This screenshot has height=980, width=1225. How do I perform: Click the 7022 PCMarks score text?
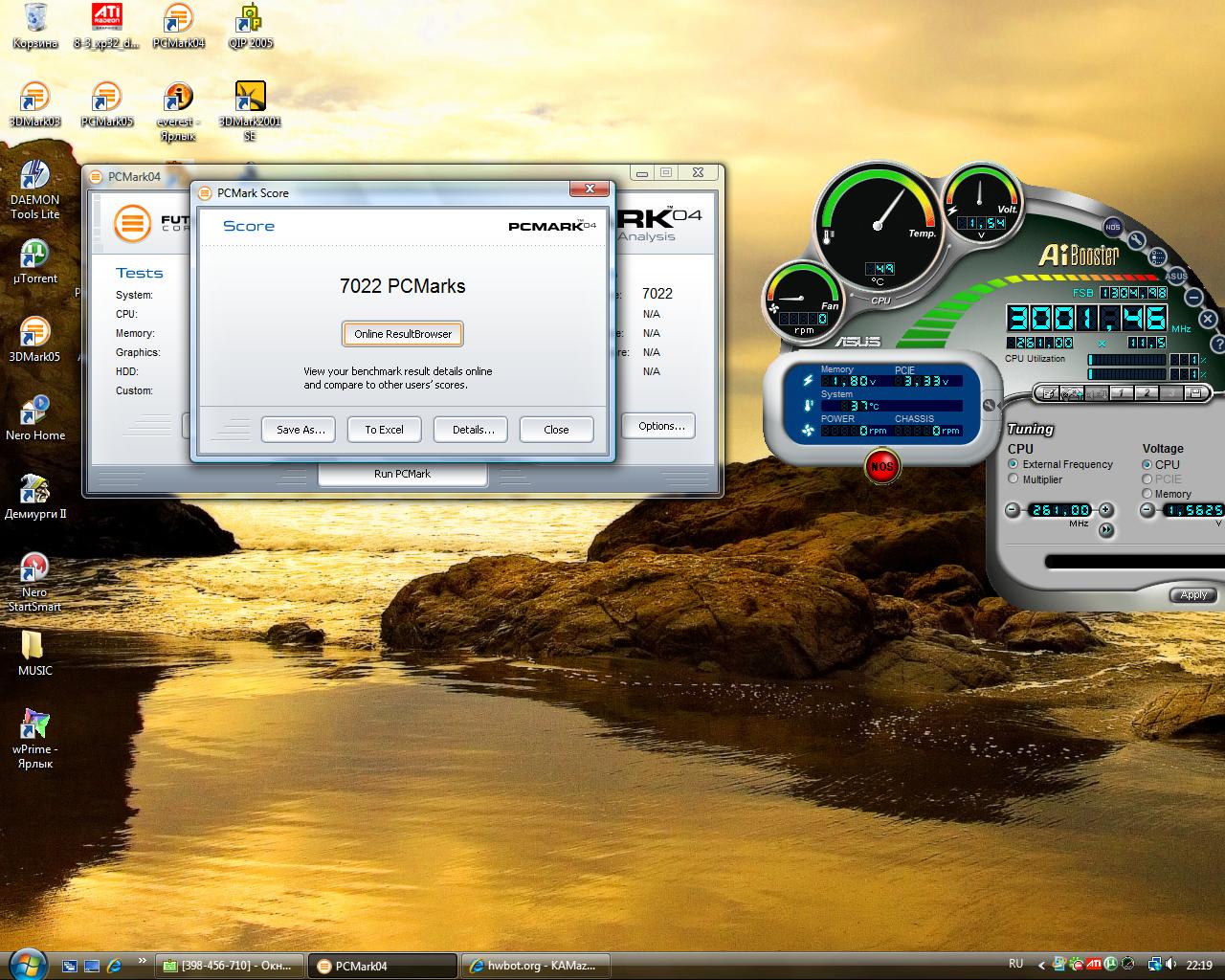click(x=402, y=286)
